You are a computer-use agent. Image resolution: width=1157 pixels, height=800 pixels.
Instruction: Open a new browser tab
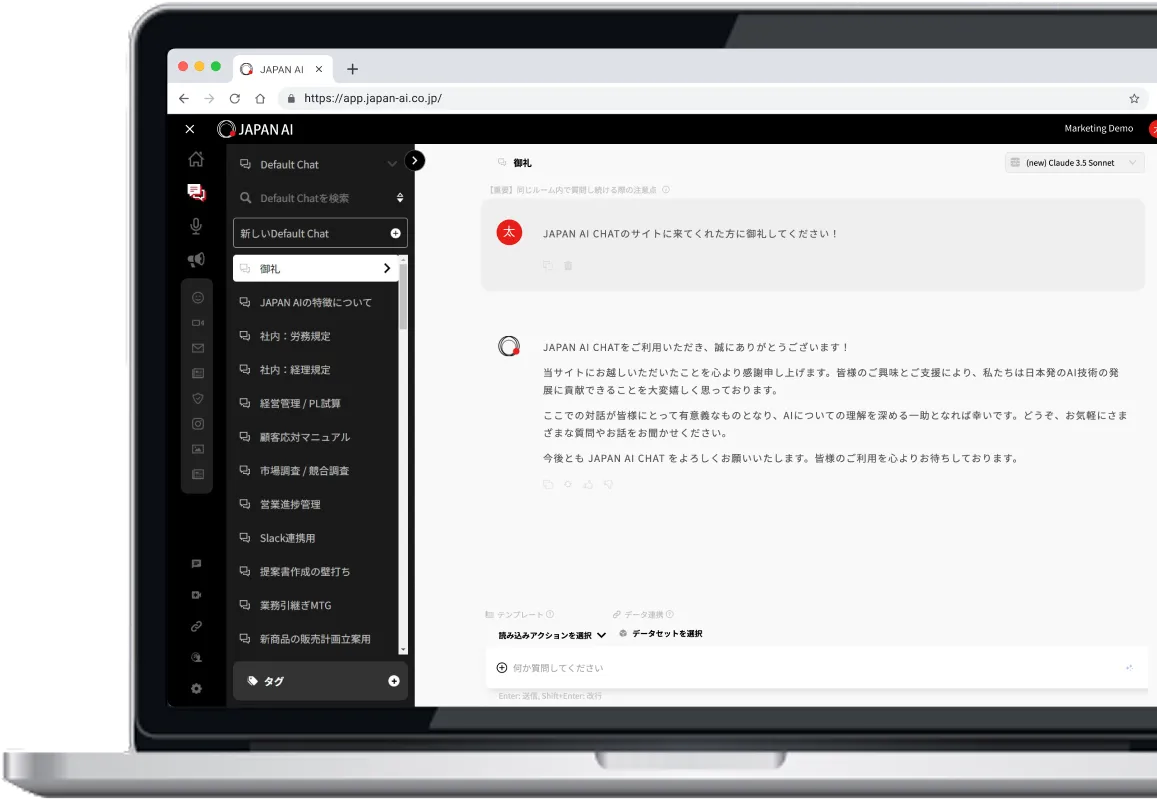click(x=353, y=69)
